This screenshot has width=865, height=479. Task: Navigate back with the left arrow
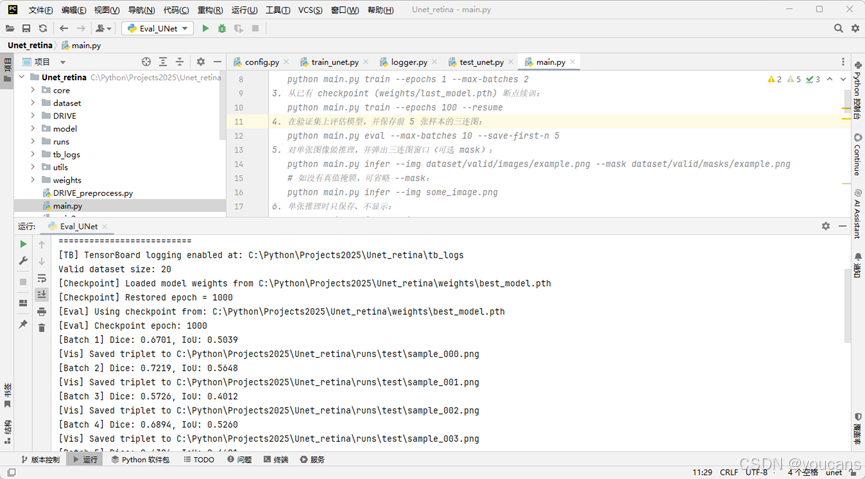point(64,28)
